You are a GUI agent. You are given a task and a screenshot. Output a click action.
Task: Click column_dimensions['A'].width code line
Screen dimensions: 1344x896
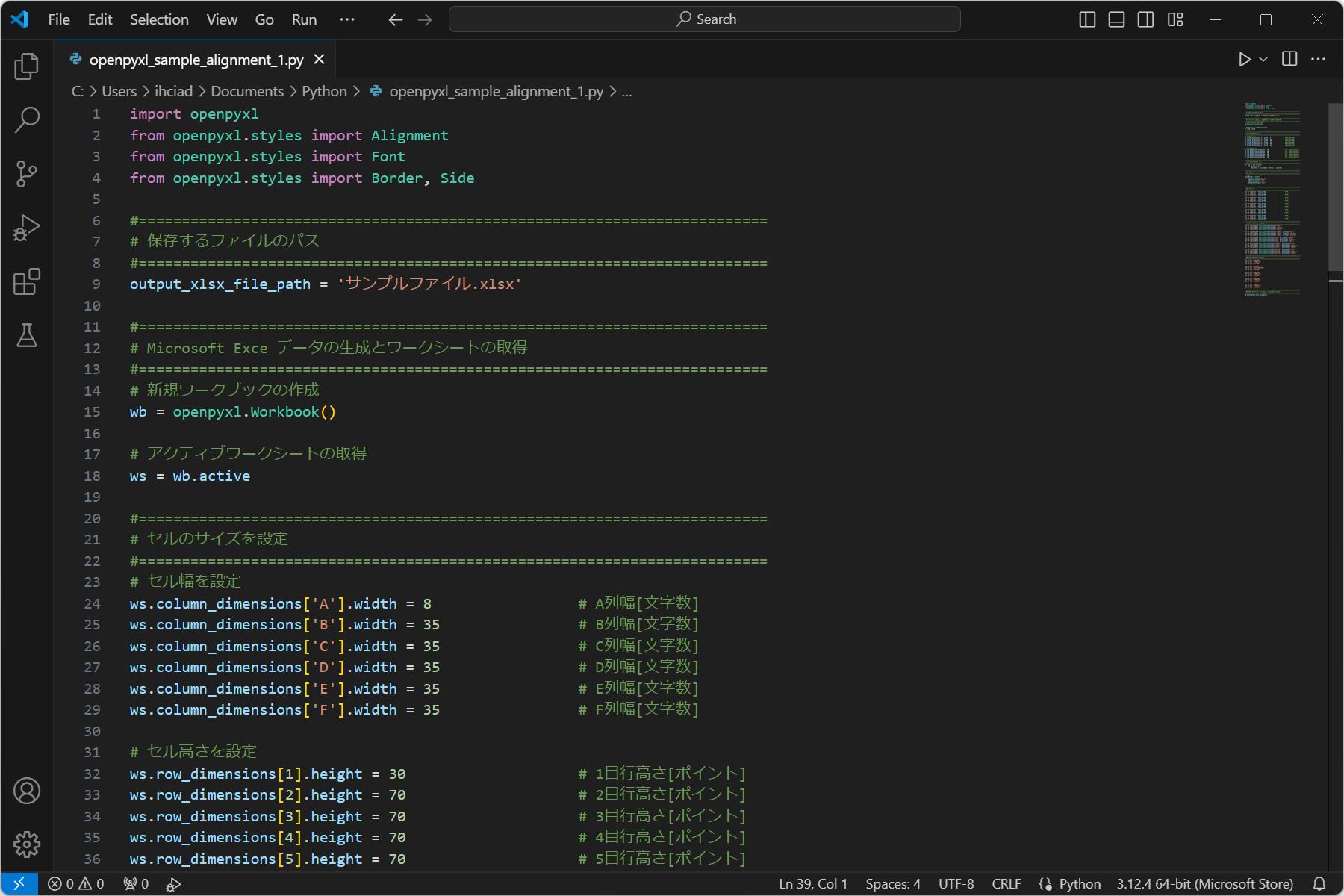(280, 603)
